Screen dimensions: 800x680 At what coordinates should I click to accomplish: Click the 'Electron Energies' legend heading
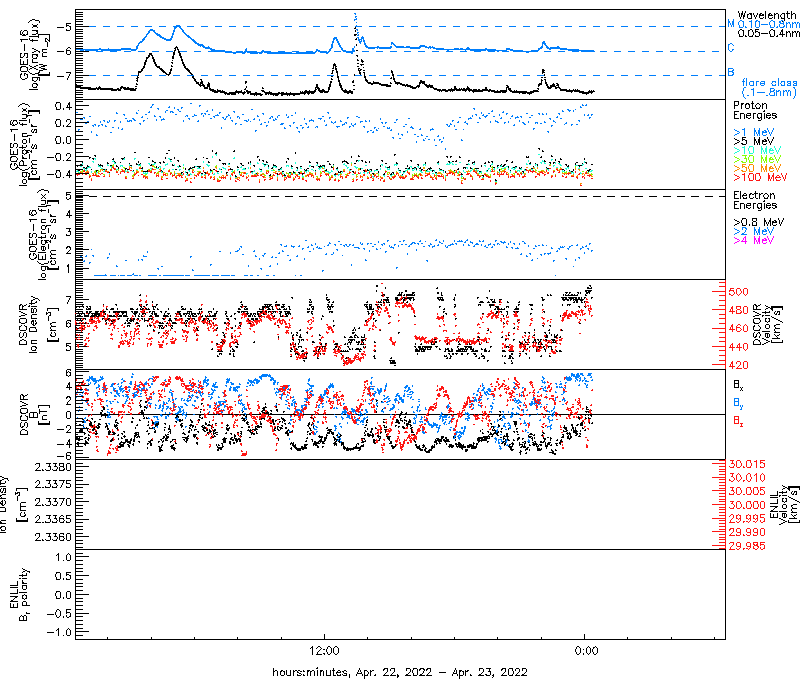pyautogui.click(x=755, y=200)
